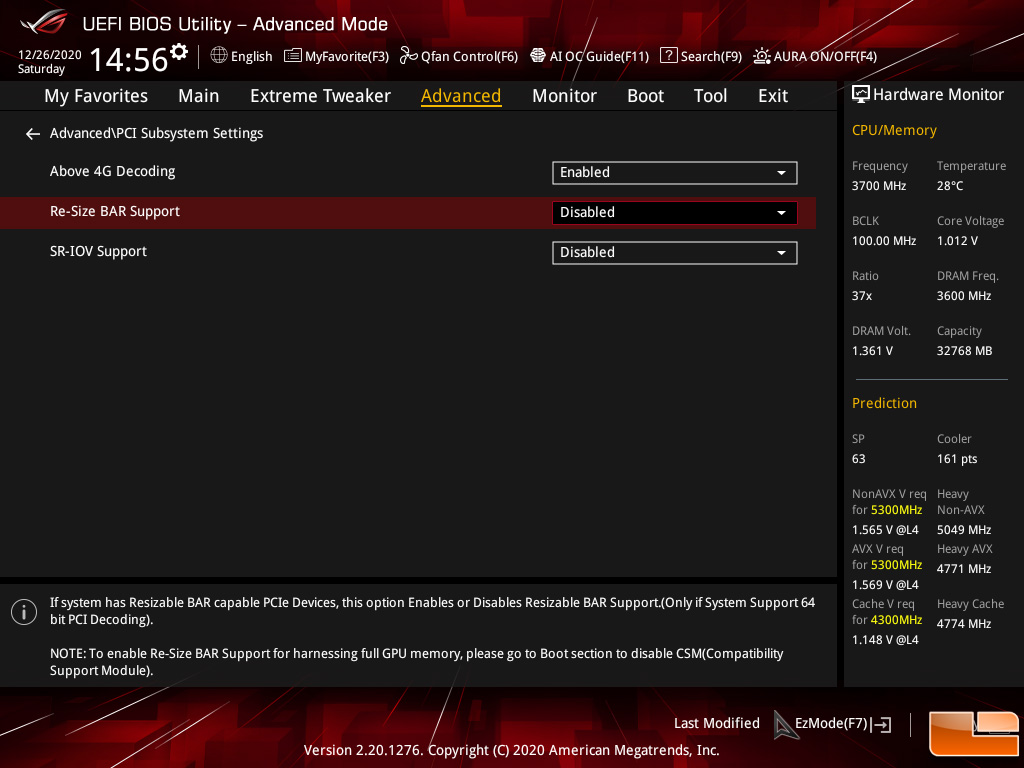
Task: Toggle AURA ON/OFF(F4) light icon
Action: pos(761,56)
